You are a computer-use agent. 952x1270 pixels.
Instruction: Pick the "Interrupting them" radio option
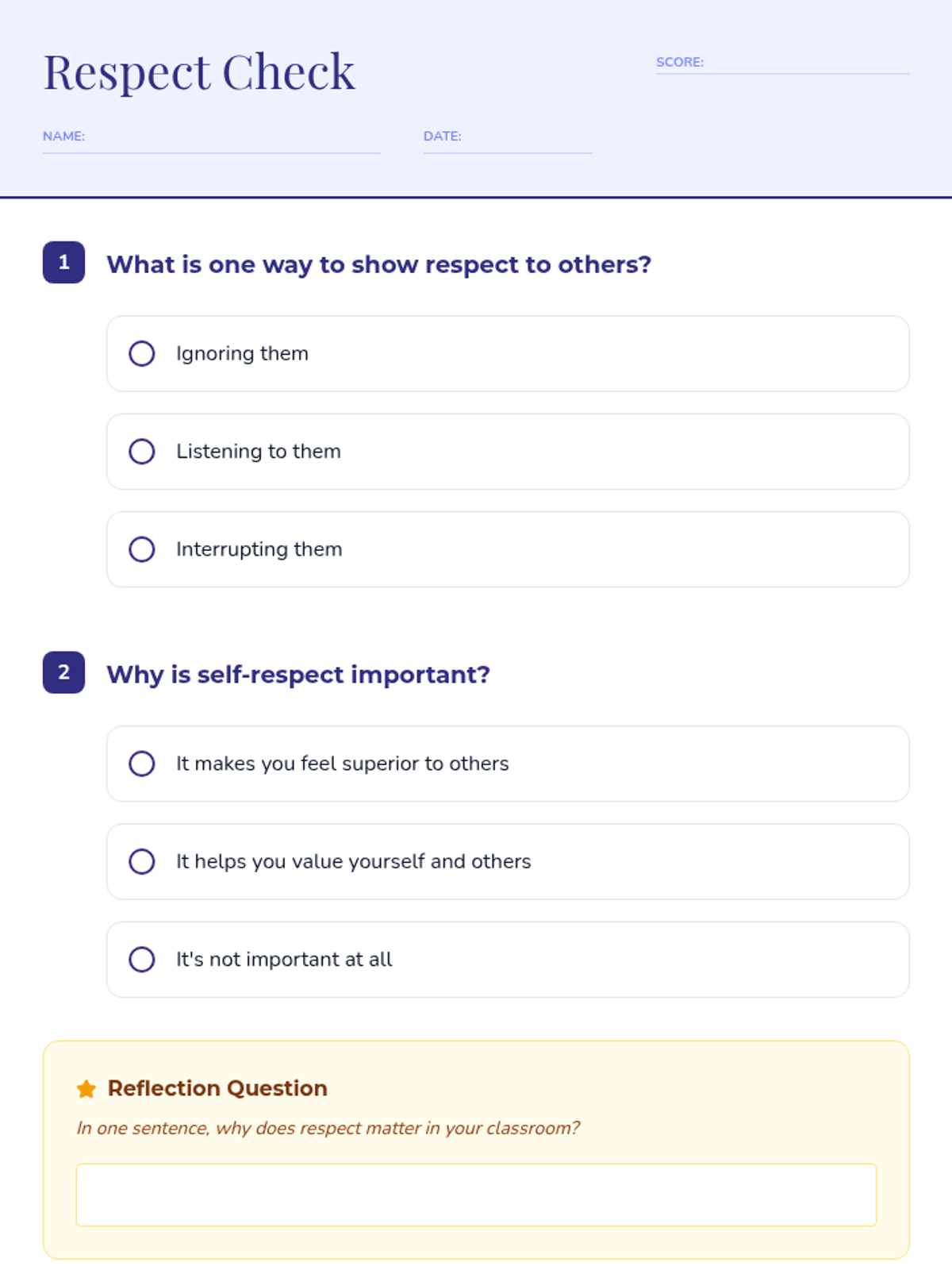coord(142,549)
